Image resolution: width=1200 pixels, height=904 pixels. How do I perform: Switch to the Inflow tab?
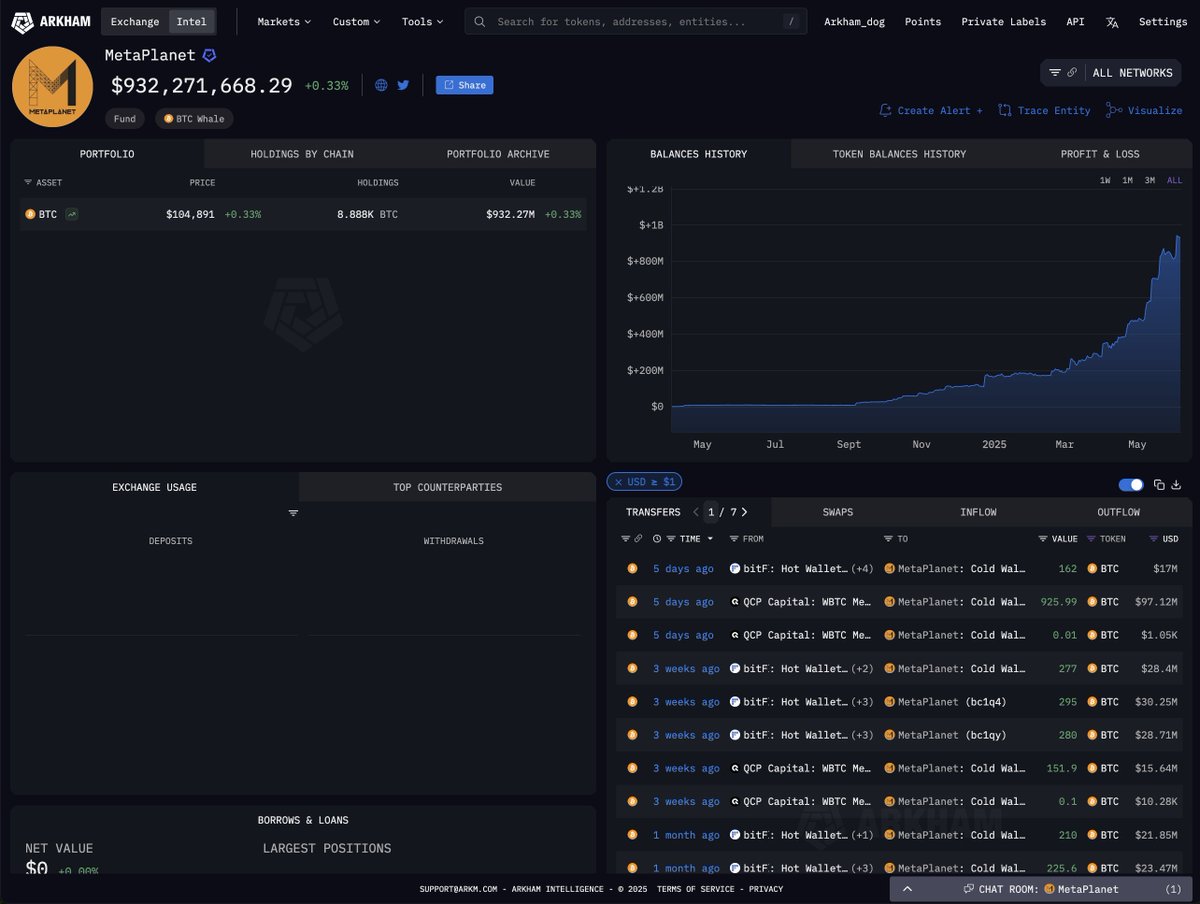(x=978, y=512)
